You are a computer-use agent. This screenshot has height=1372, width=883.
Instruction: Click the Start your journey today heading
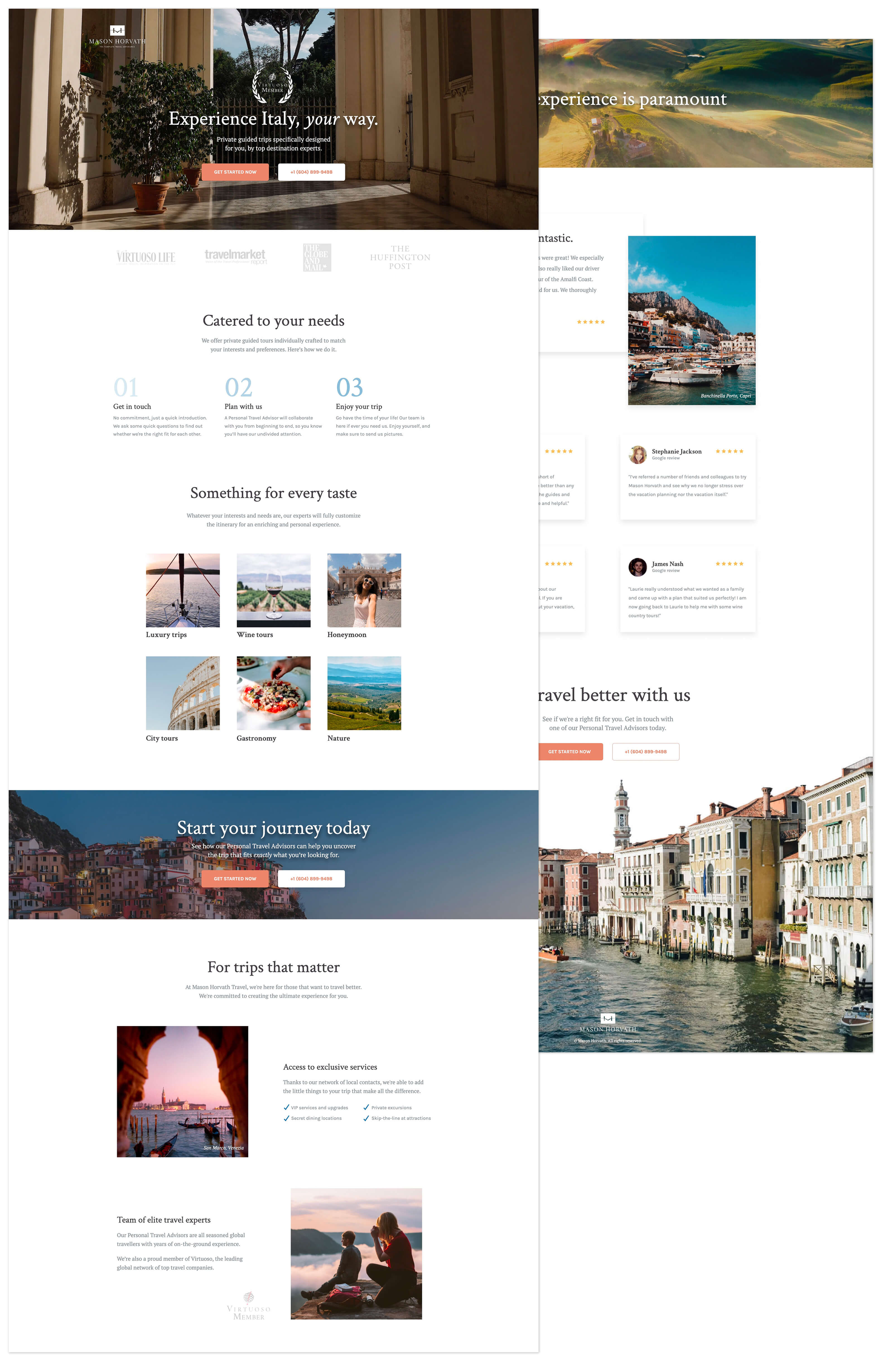pos(274,829)
